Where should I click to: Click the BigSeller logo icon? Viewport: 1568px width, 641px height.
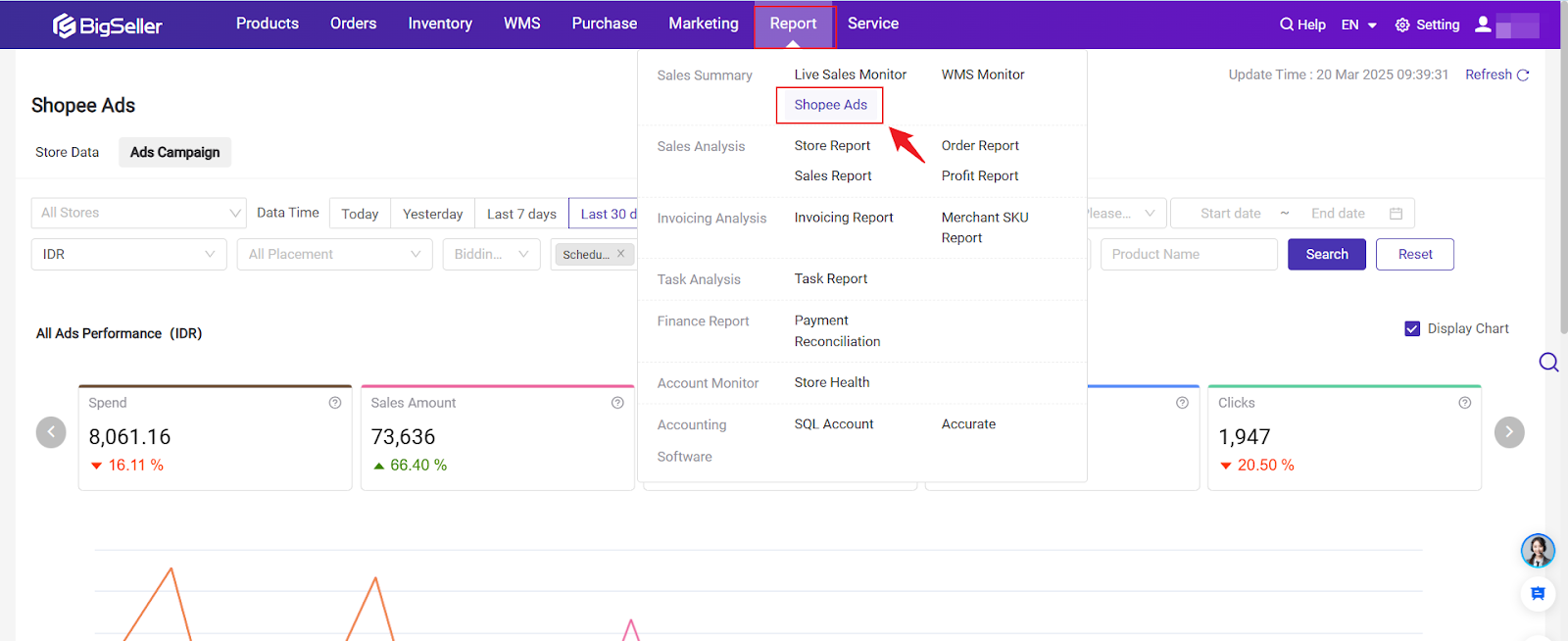click(65, 25)
